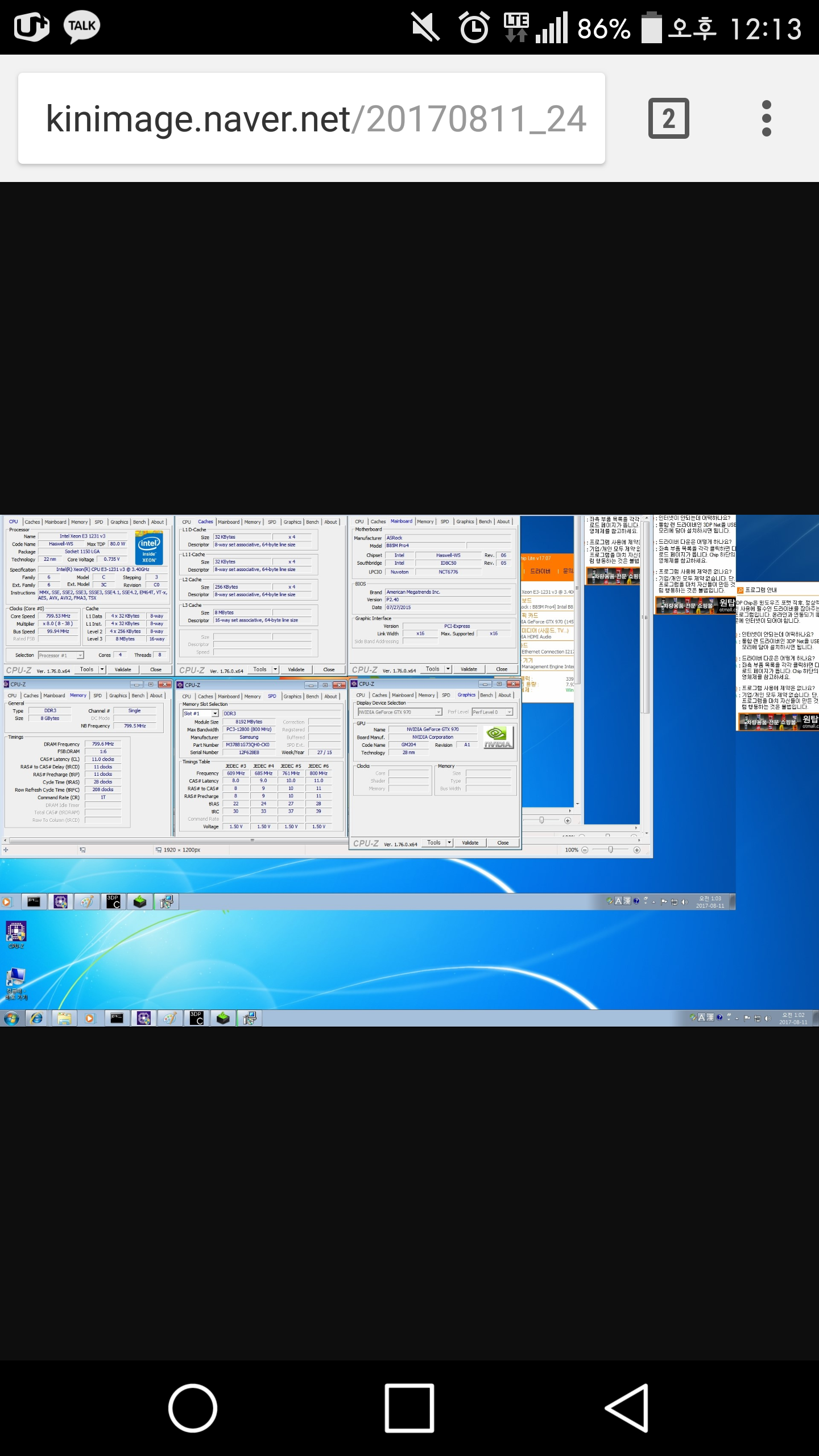Expand the Slot #1 memory slot dropdown
The image size is (819, 1456).
point(215,713)
